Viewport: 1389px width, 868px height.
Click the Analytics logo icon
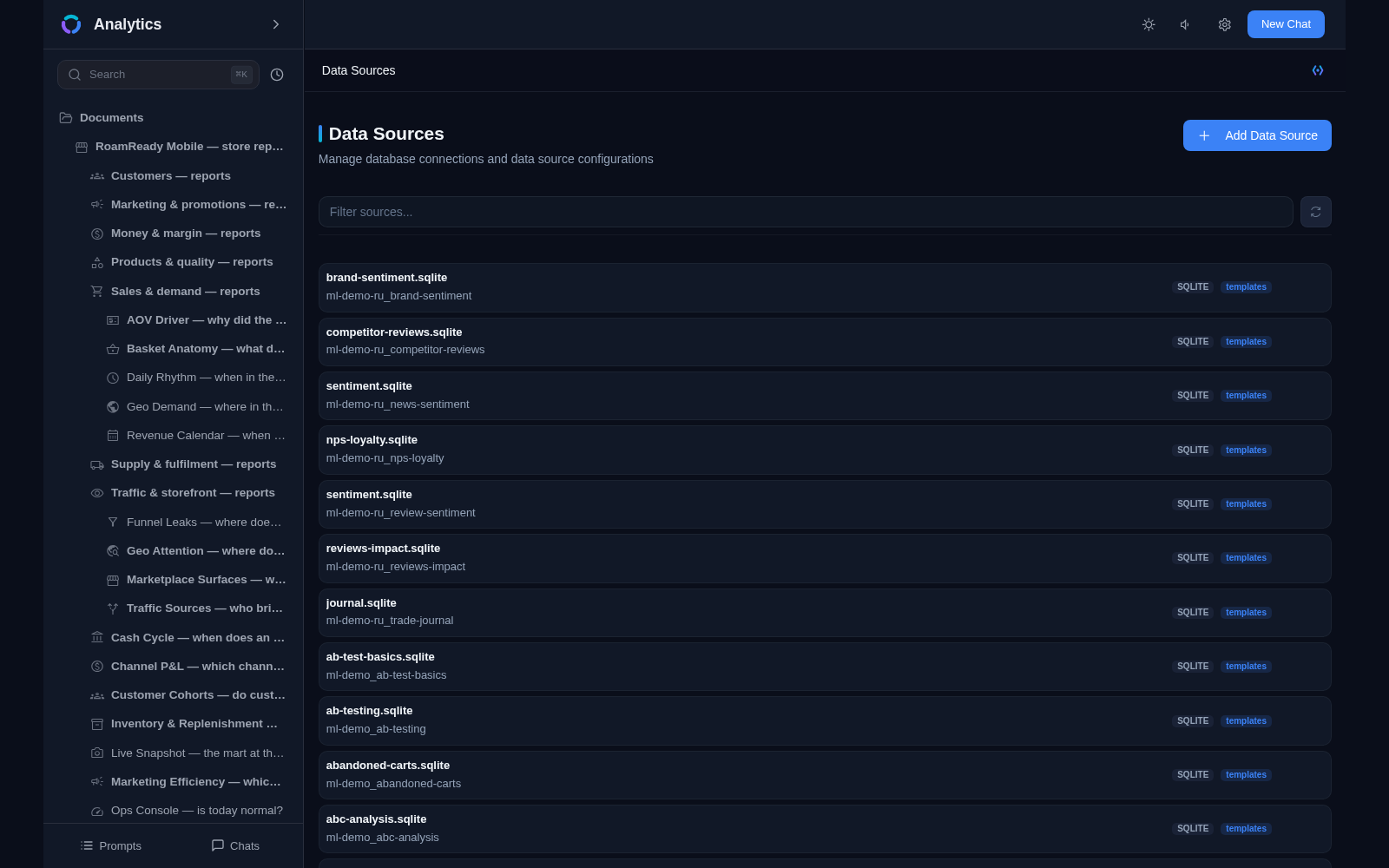pyautogui.click(x=71, y=24)
